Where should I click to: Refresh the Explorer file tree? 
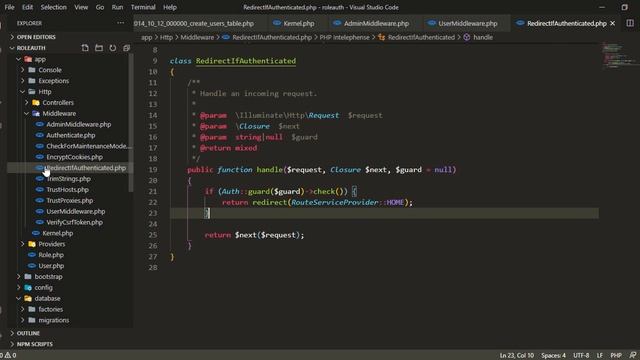click(x=113, y=48)
